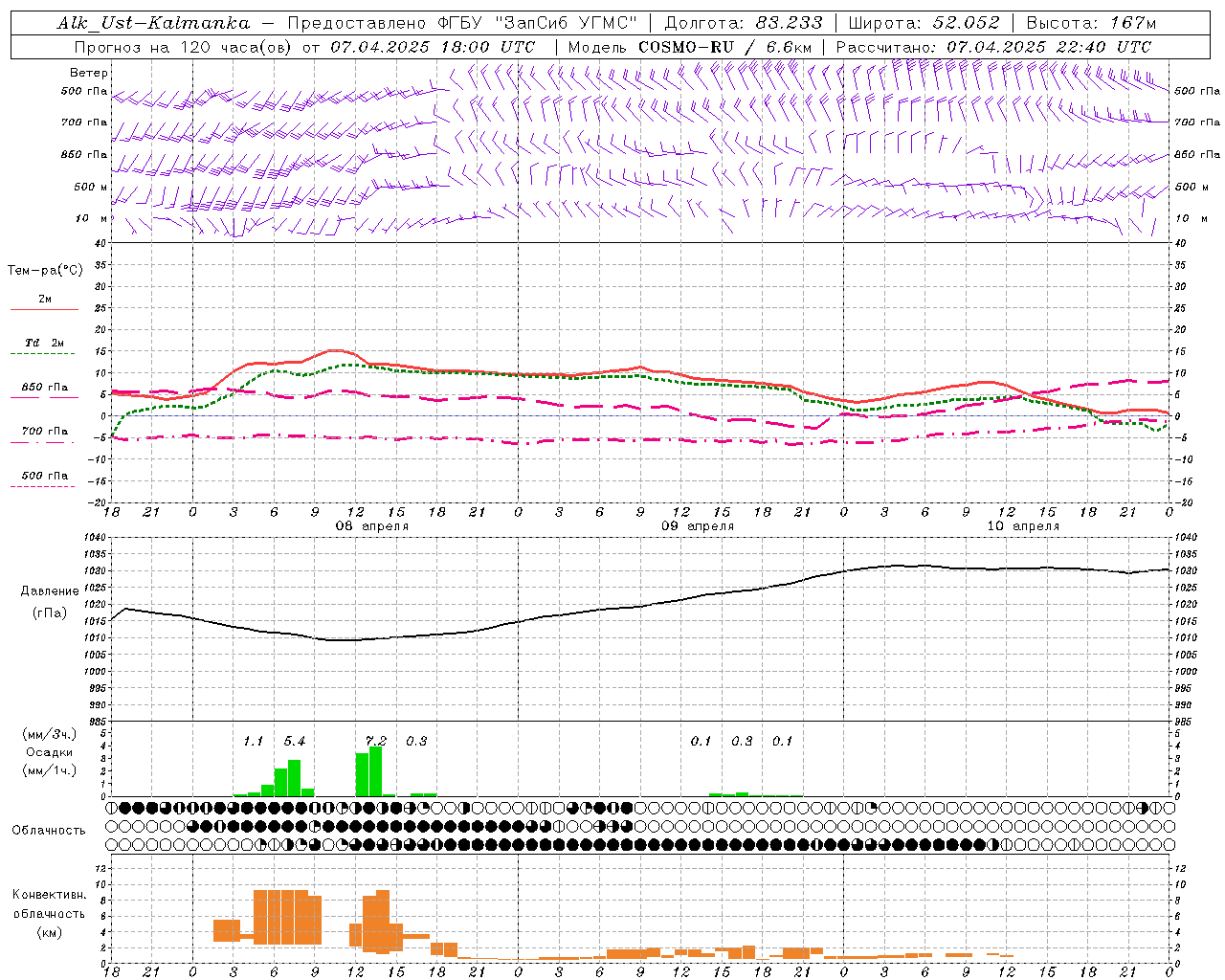This screenshot has width=1225, height=980.
Task: Click the Облачность cloud cover label
Action: point(49,830)
